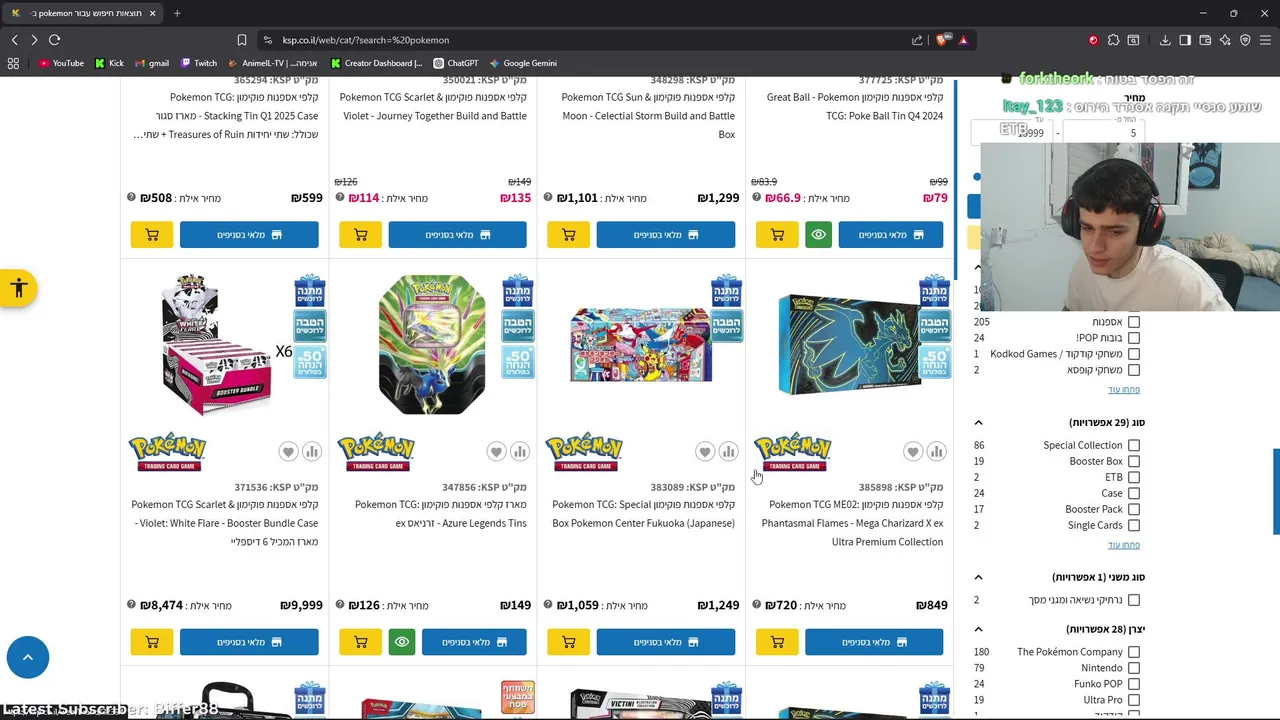
Task: Add Celestial Storm Build and Battle to cart
Action: tap(568, 235)
